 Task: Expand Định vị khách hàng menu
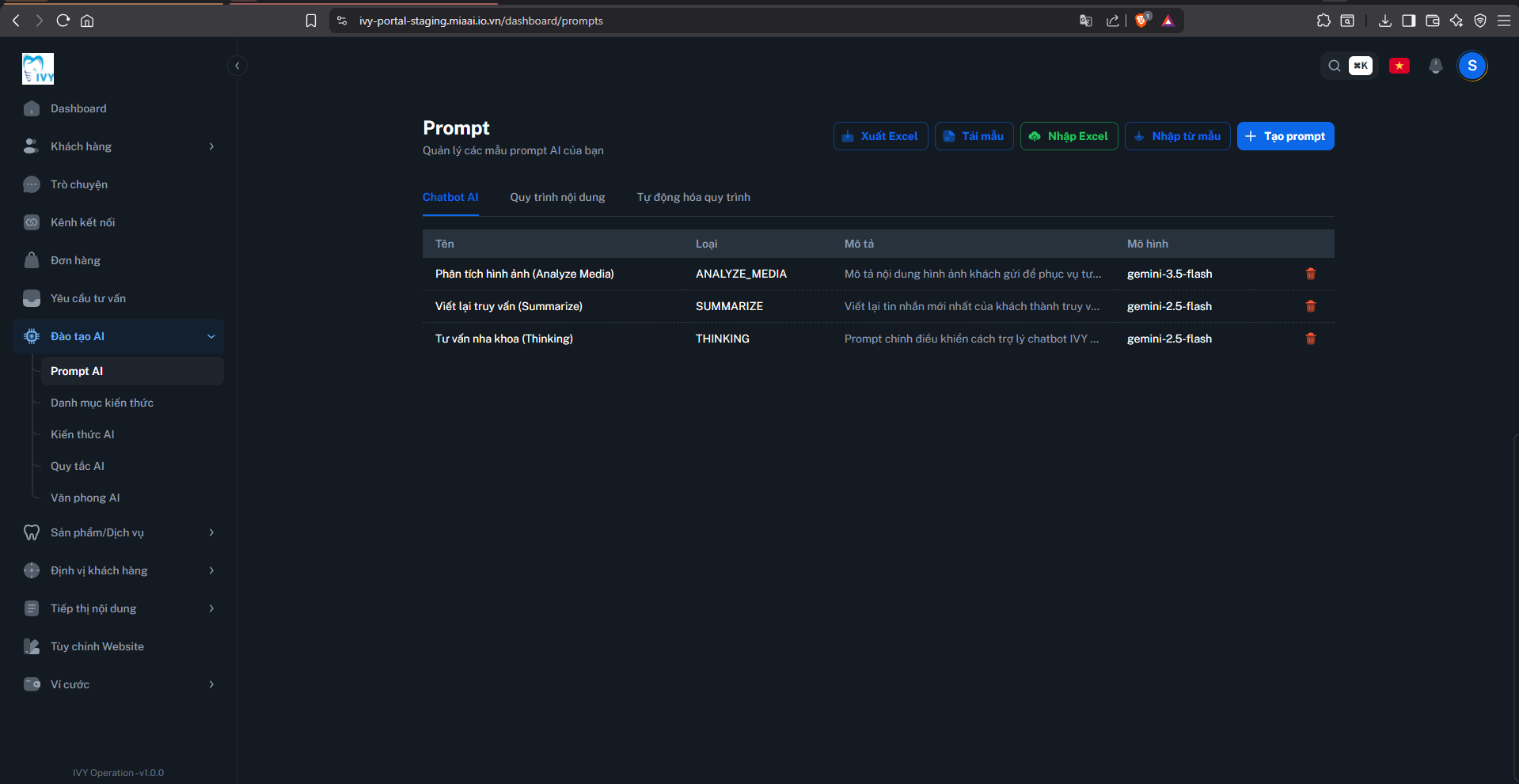click(119, 570)
